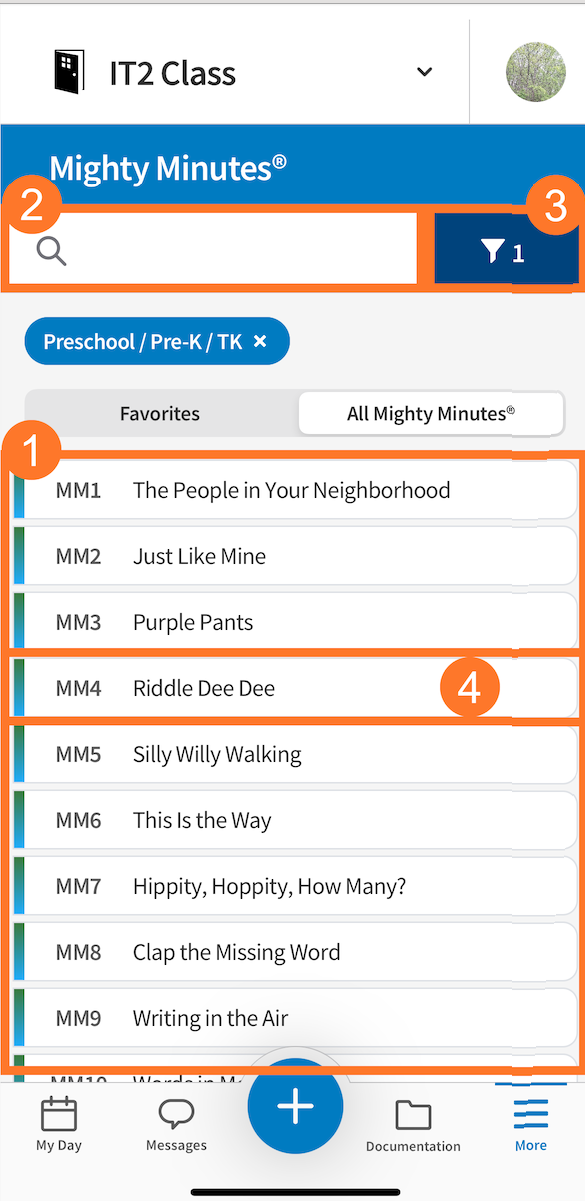This screenshot has width=585, height=1201.
Task: Tap the More menu icon
Action: (x=530, y=1113)
